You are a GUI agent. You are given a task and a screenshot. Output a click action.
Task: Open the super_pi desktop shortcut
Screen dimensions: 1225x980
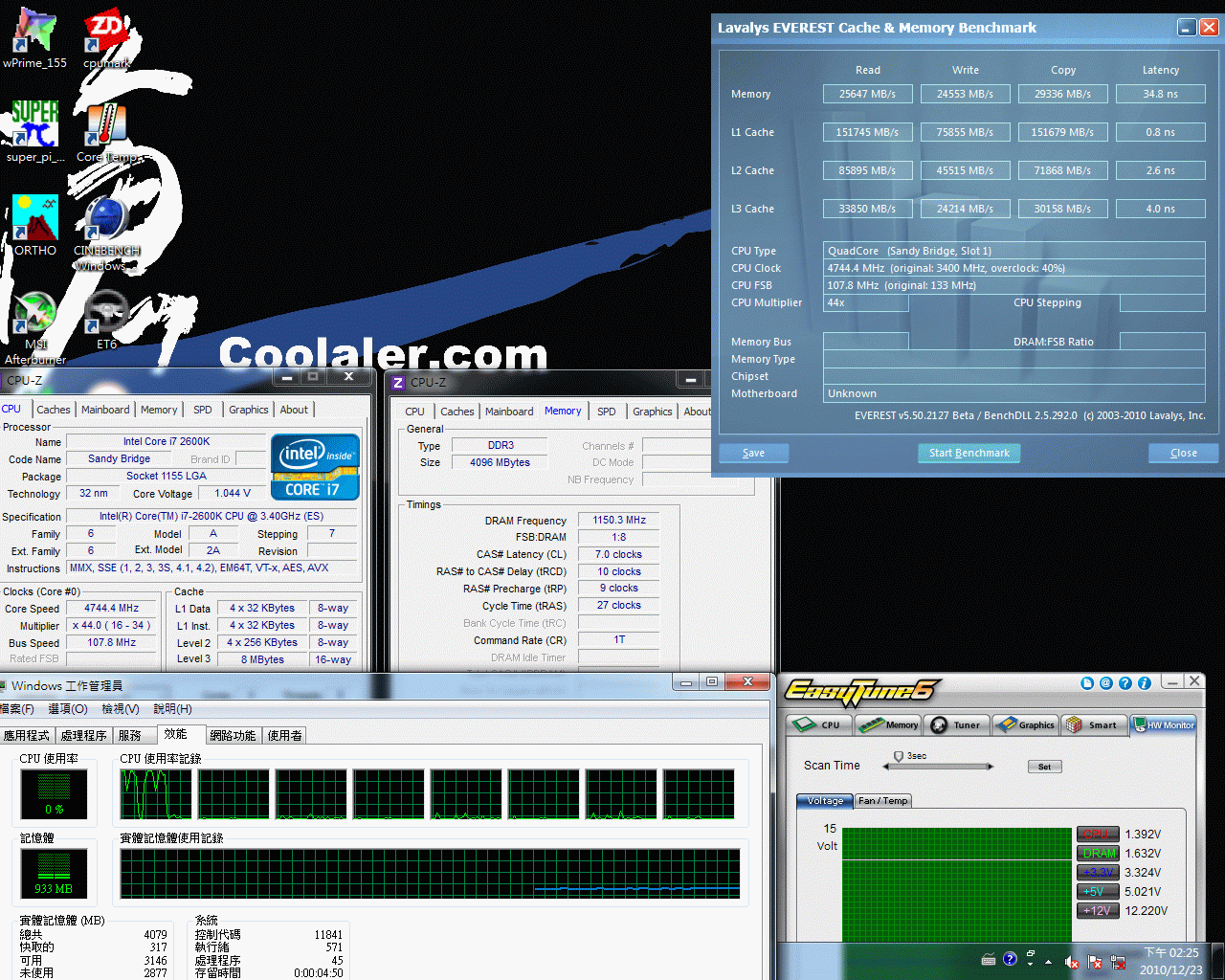coord(34,132)
